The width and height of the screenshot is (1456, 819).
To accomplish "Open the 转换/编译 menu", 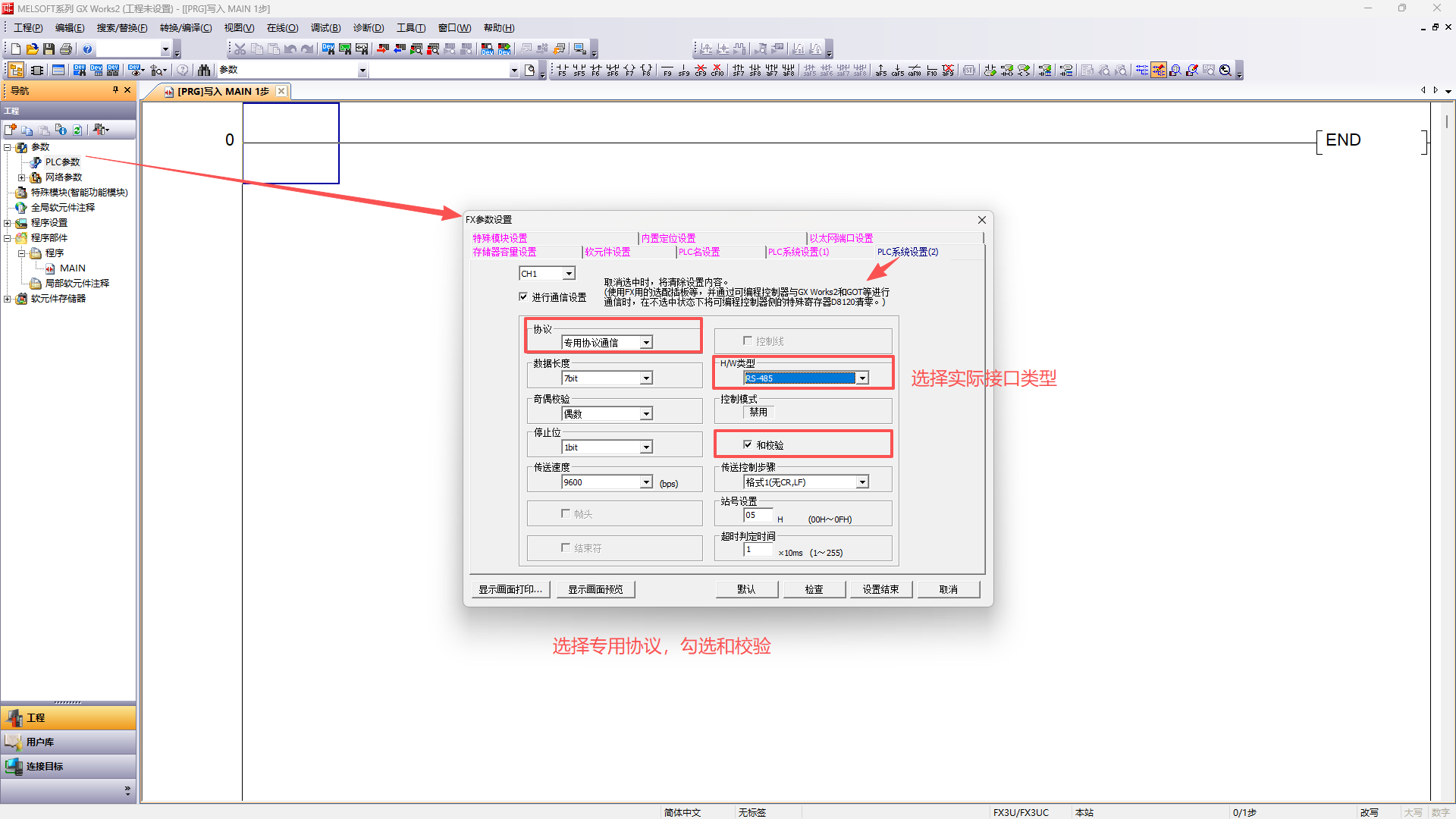I will [186, 28].
